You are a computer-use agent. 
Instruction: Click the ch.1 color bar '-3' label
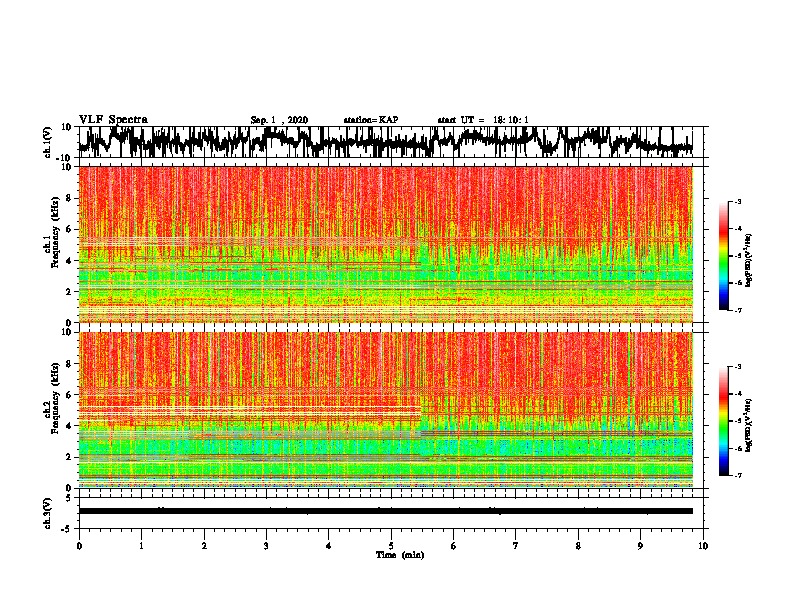pos(737,202)
